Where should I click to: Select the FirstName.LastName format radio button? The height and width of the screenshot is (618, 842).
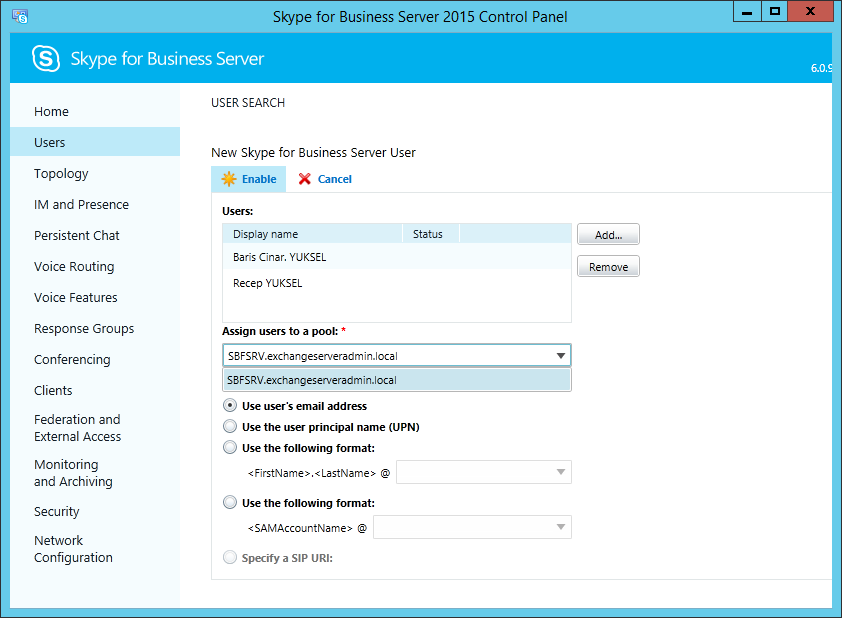click(x=230, y=447)
